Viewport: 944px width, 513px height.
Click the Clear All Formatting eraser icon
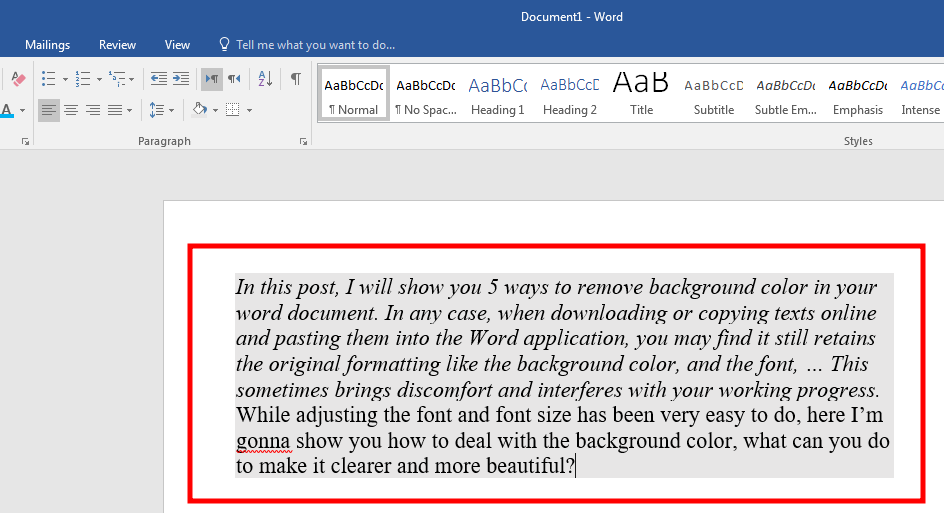(x=18, y=79)
